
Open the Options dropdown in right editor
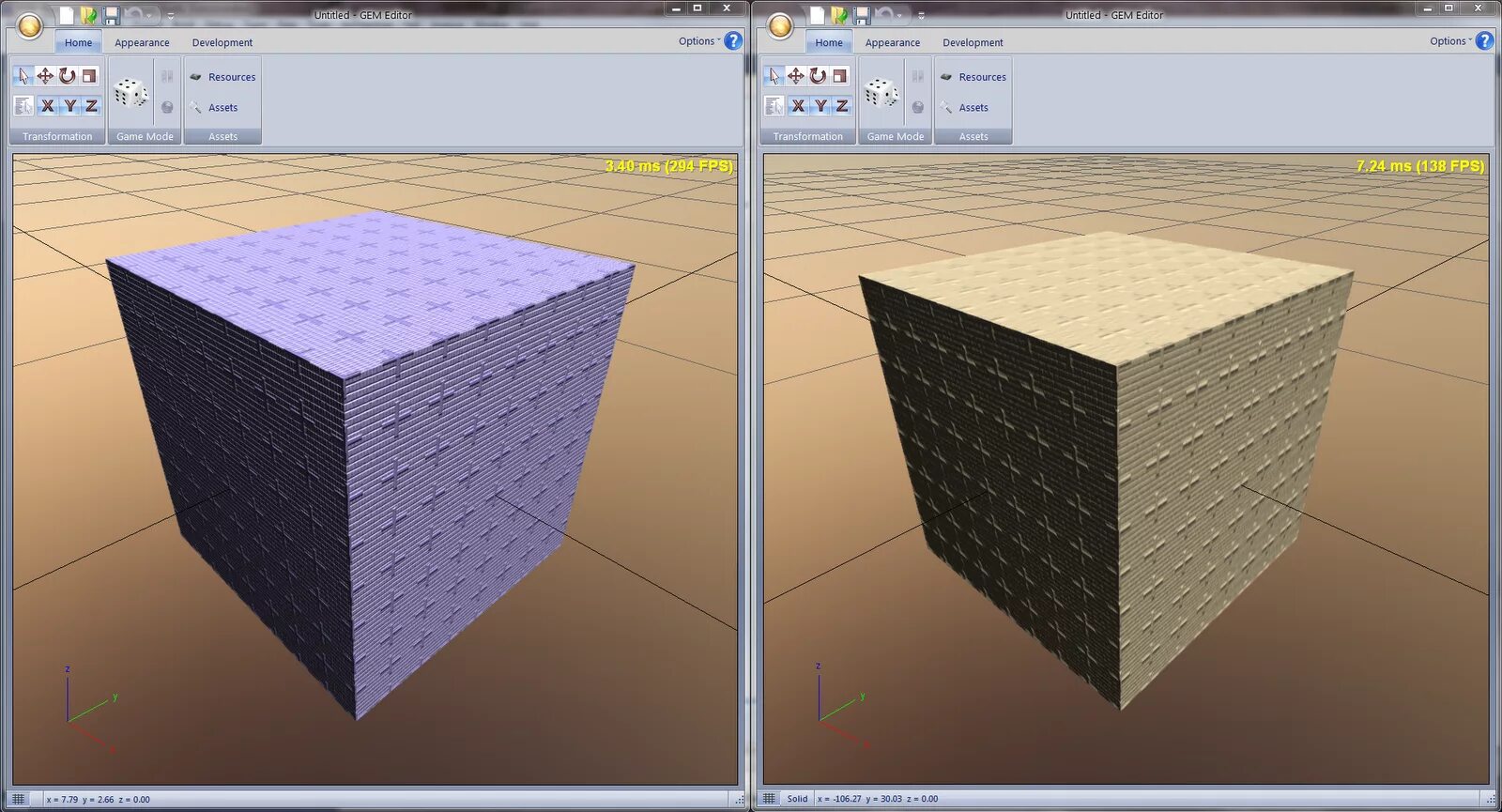tap(1450, 41)
